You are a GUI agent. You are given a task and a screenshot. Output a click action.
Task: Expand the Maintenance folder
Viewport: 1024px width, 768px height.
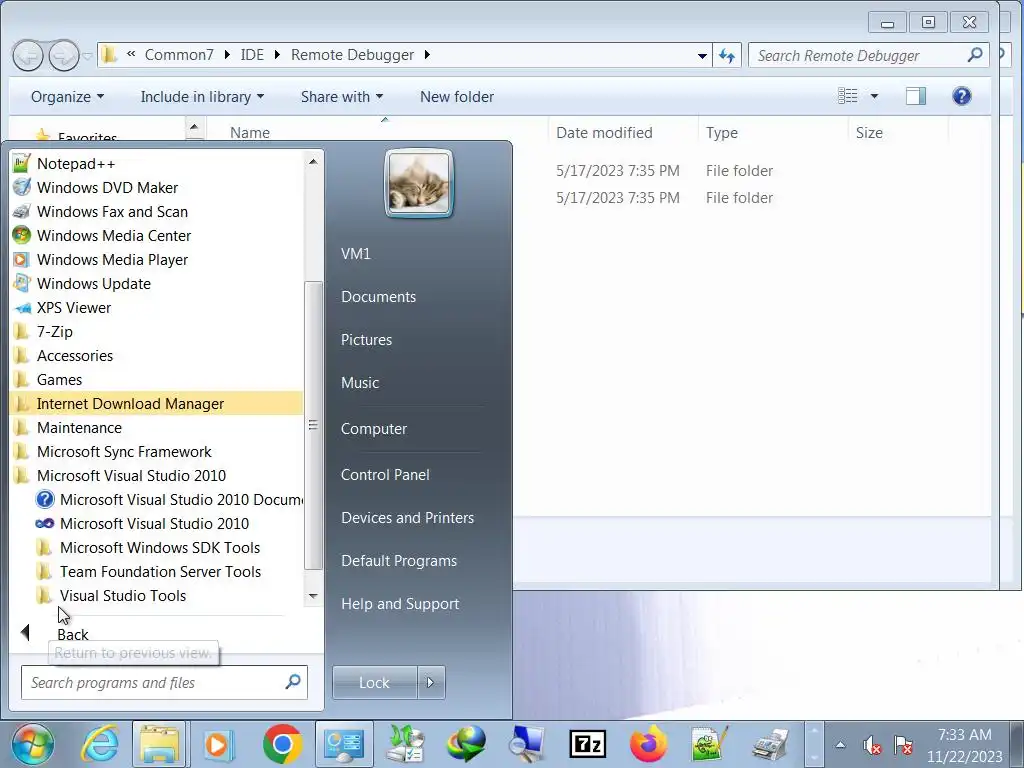(x=79, y=428)
